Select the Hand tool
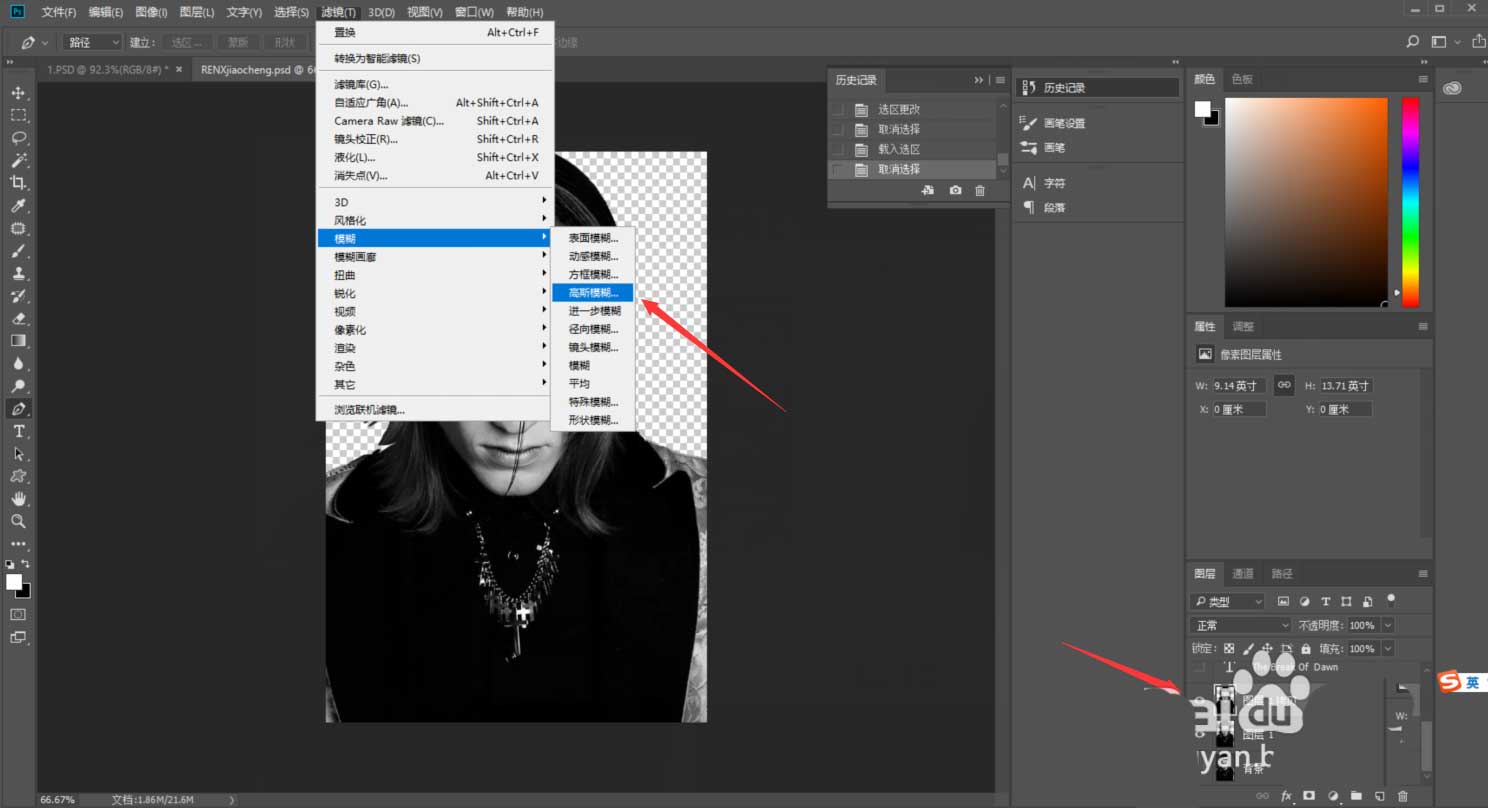The width and height of the screenshot is (1488, 808). [x=18, y=498]
